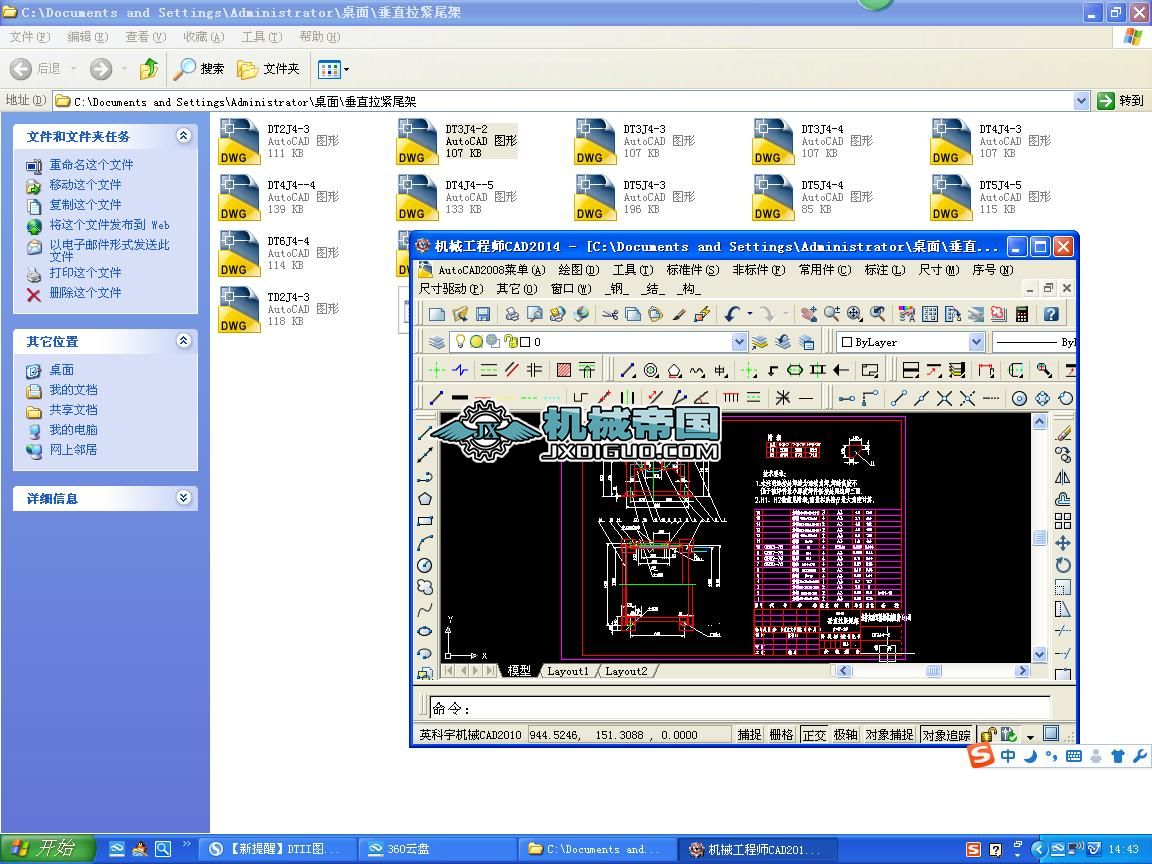Viewport: 1152px width, 864px height.
Task: Select the Move tool in right modify toolbar
Action: tap(1062, 544)
